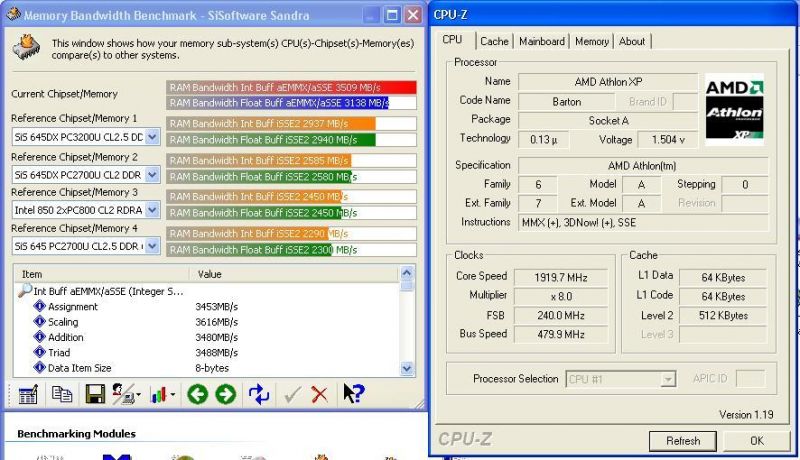Image resolution: width=800 pixels, height=460 pixels.
Task: Click the blue refresh arrows icon
Action: [259, 394]
